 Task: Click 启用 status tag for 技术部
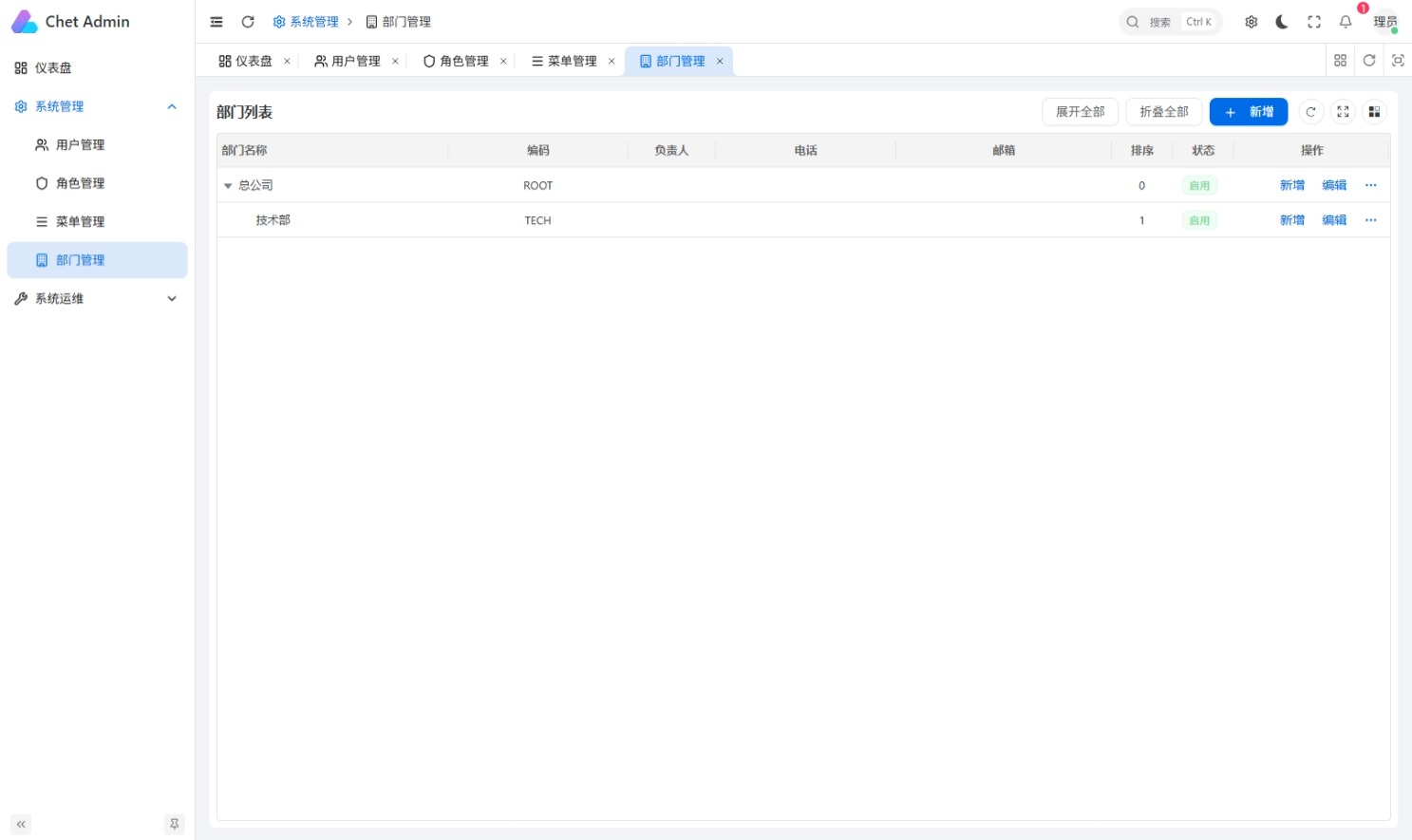(1200, 220)
